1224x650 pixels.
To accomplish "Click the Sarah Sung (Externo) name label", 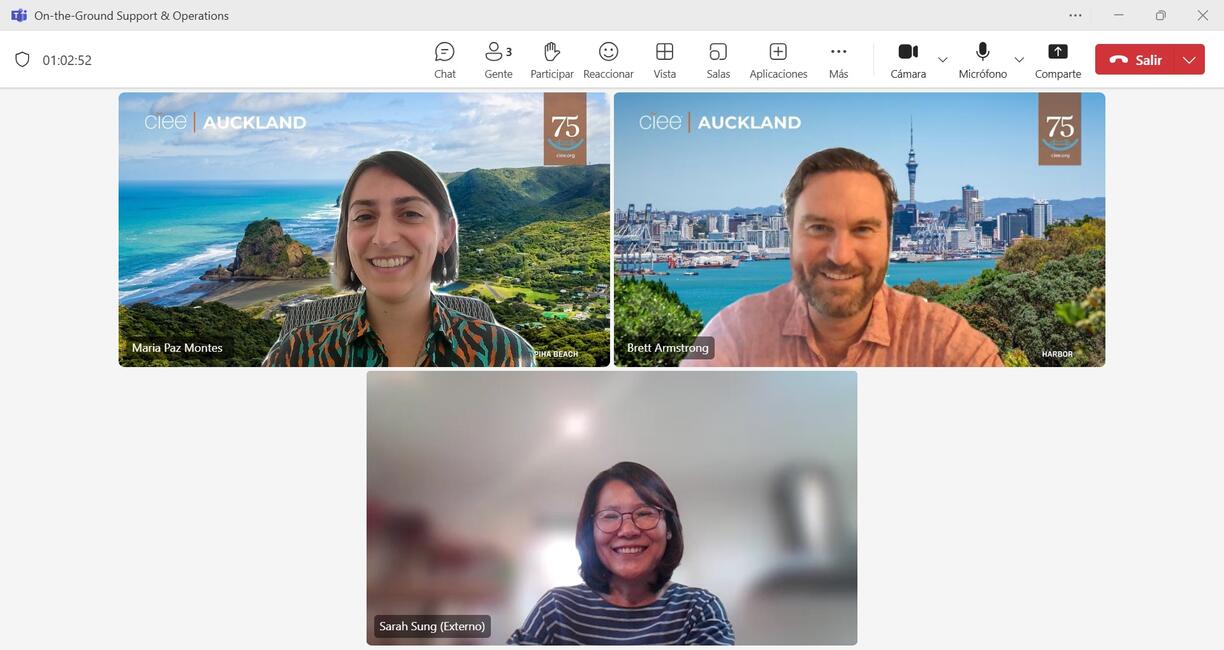I will (x=432, y=626).
